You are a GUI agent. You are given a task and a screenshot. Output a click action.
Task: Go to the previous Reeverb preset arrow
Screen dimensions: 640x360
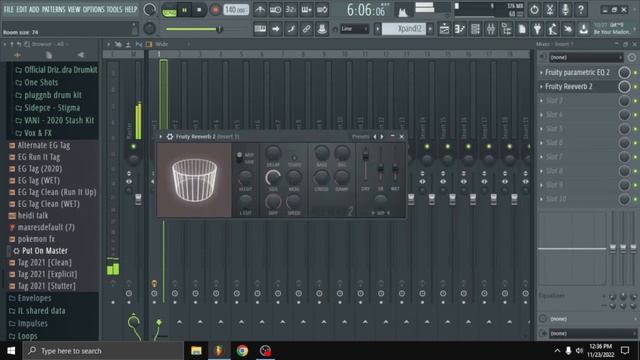click(x=375, y=137)
